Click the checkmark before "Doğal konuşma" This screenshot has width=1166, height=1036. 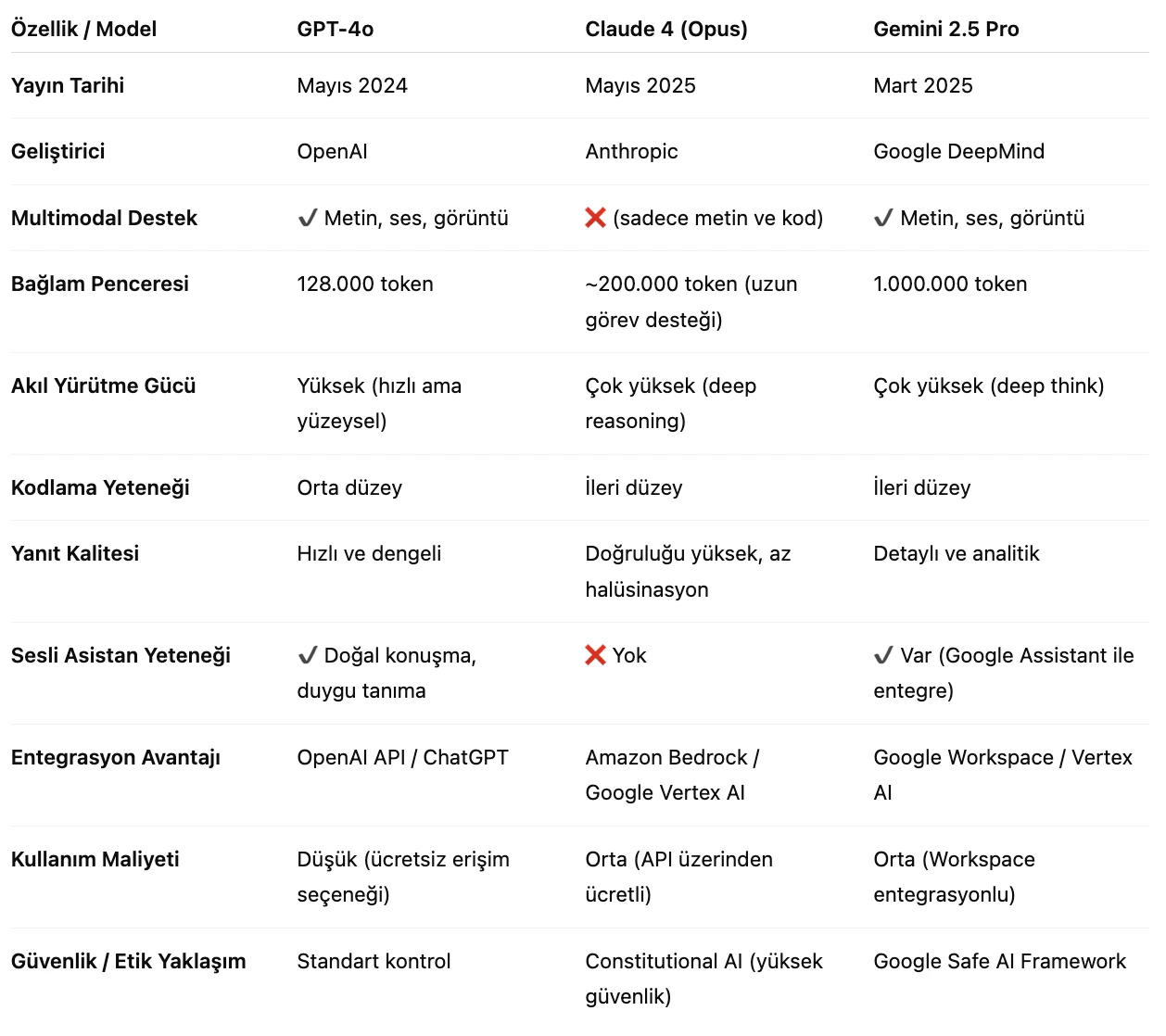[x=308, y=656]
